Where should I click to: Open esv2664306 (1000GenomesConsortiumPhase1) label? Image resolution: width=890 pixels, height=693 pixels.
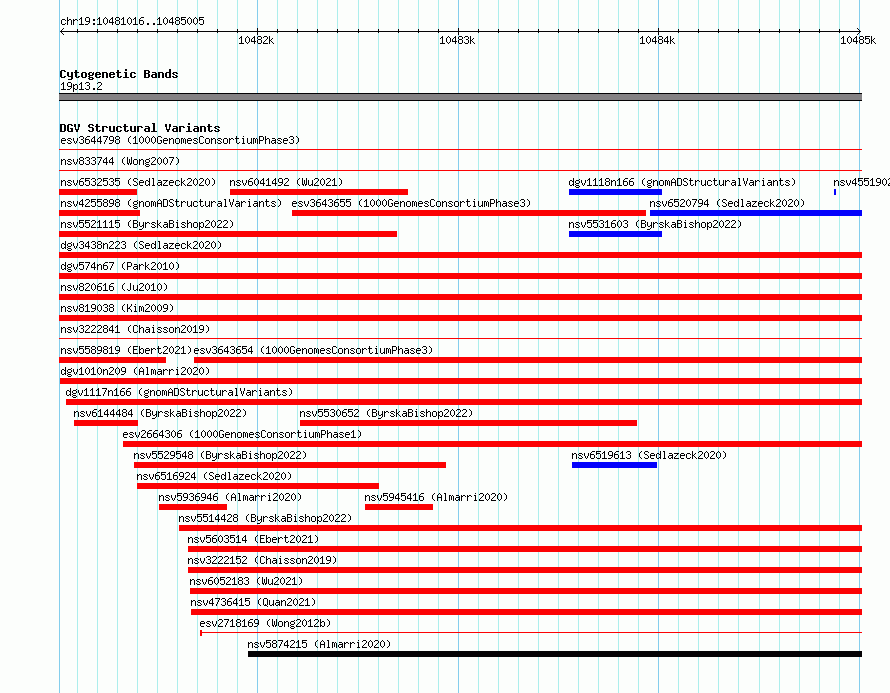point(242,434)
